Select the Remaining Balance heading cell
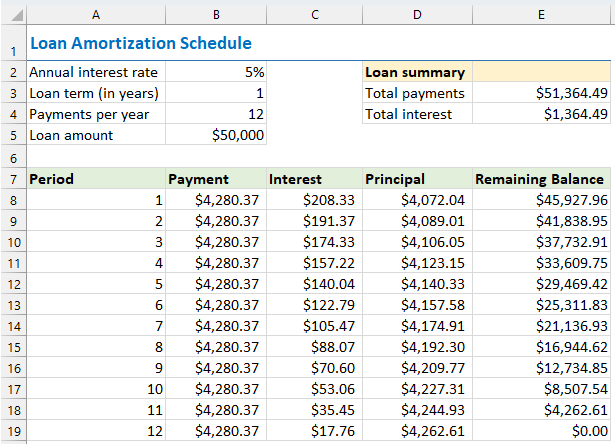 pyautogui.click(x=540, y=179)
